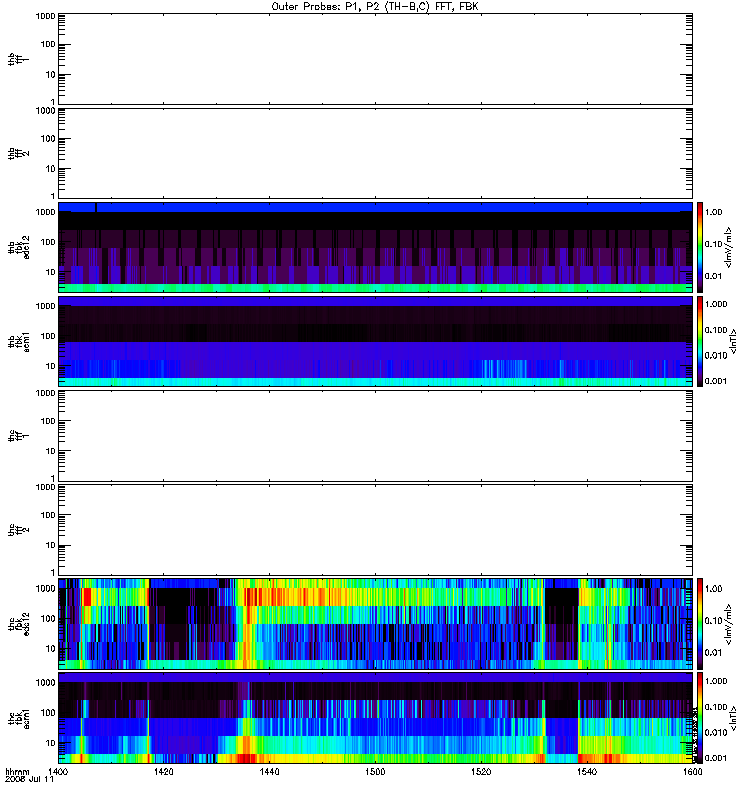The height and width of the screenshot is (800, 750).
Task: Click the thc fbk scm1 spectrogram panel
Action: click(x=376, y=717)
